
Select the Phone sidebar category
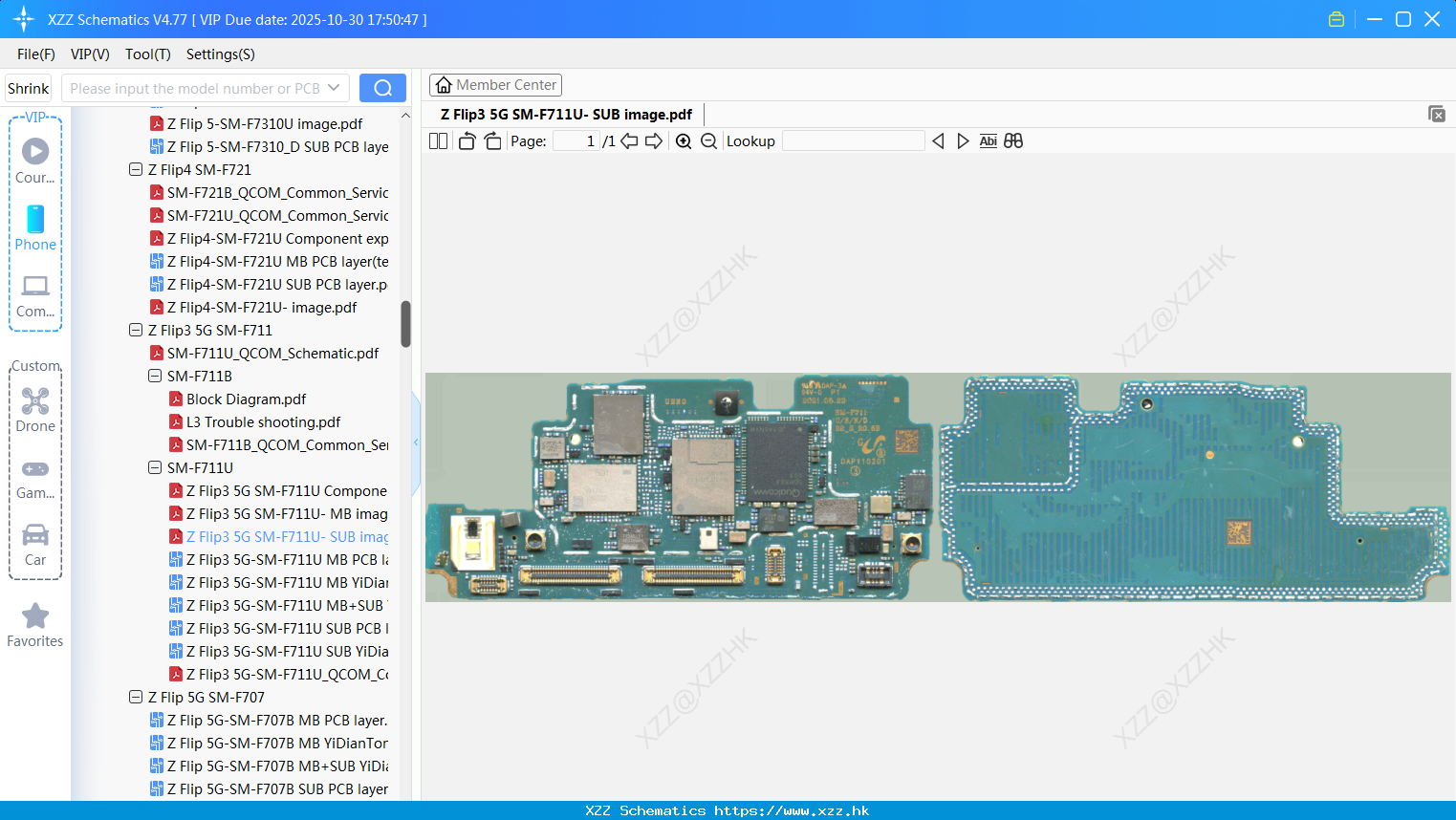tap(35, 227)
